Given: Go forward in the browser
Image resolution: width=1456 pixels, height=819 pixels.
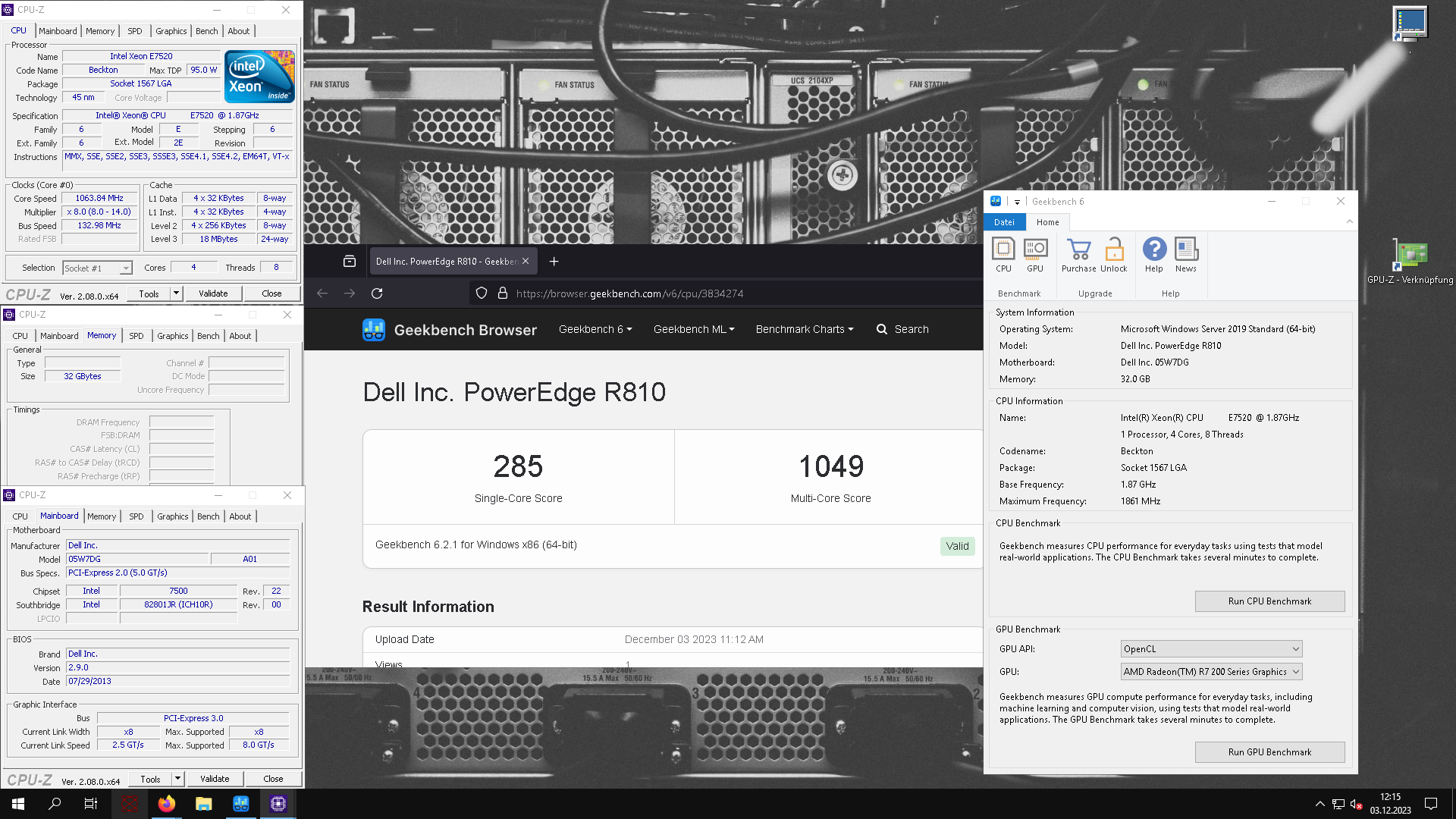Looking at the screenshot, I should click(350, 293).
